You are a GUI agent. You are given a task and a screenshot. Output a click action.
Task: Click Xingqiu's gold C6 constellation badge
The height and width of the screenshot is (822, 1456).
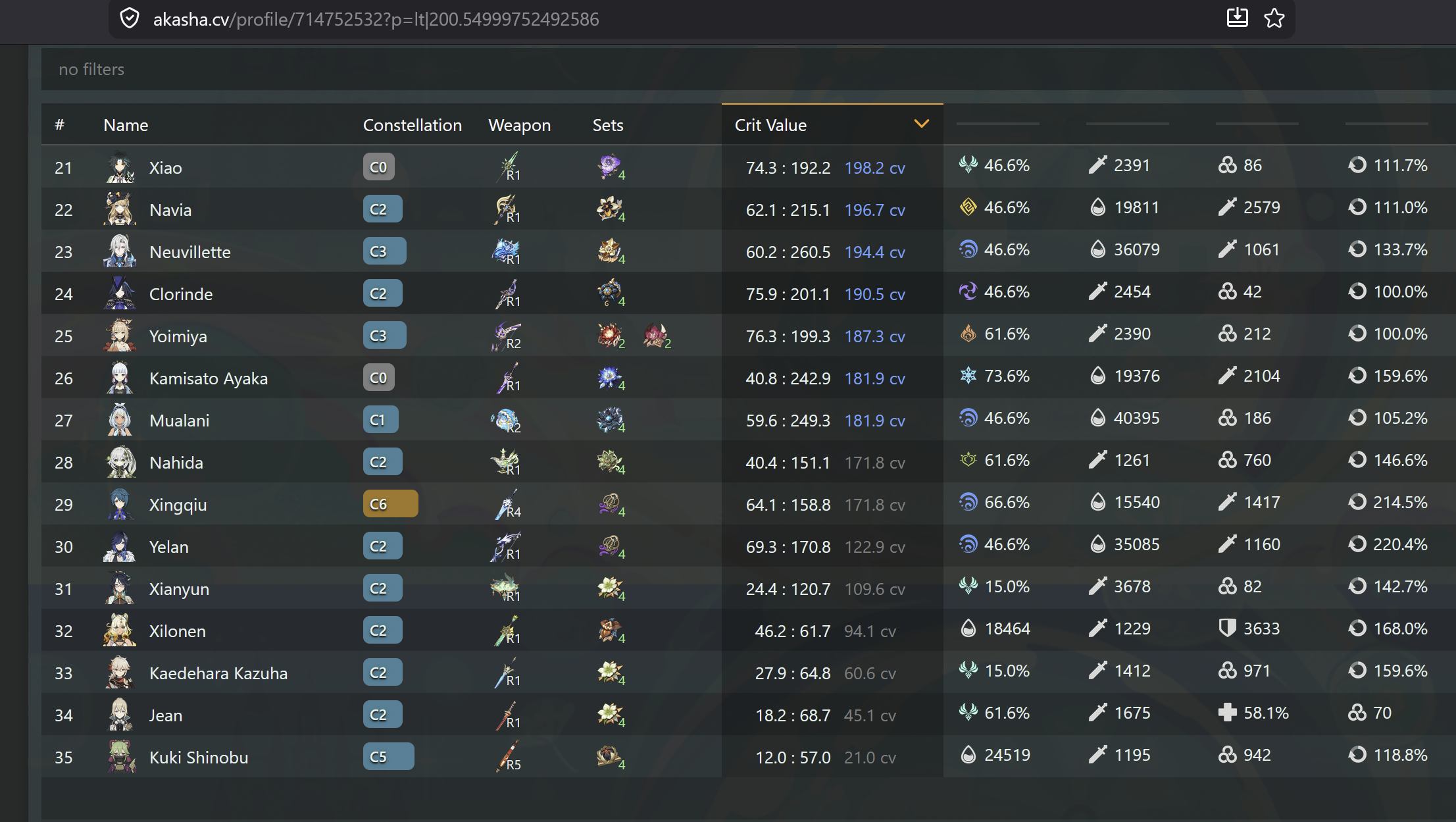(x=390, y=504)
